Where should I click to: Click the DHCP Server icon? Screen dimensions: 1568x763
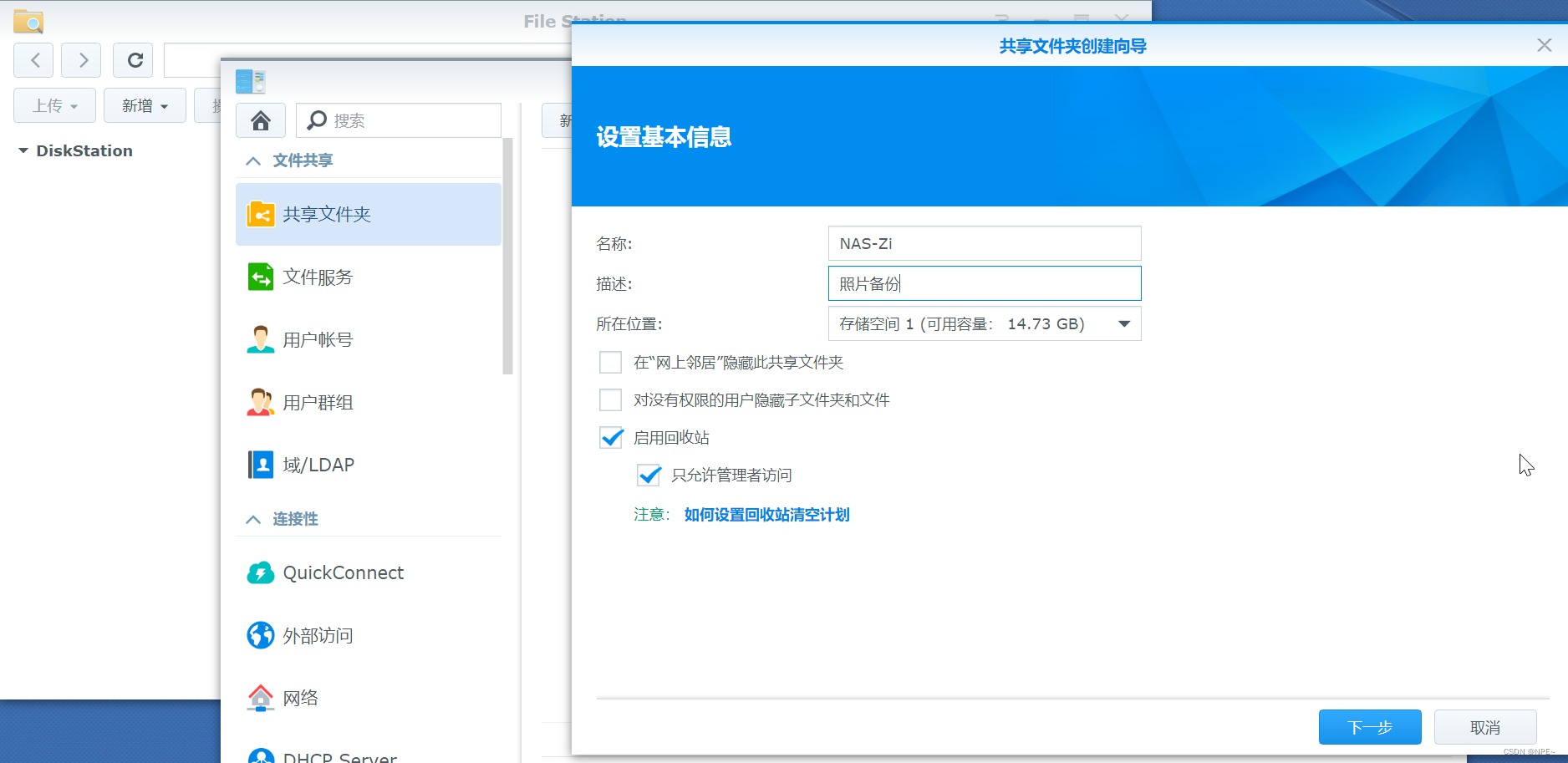pyautogui.click(x=261, y=755)
